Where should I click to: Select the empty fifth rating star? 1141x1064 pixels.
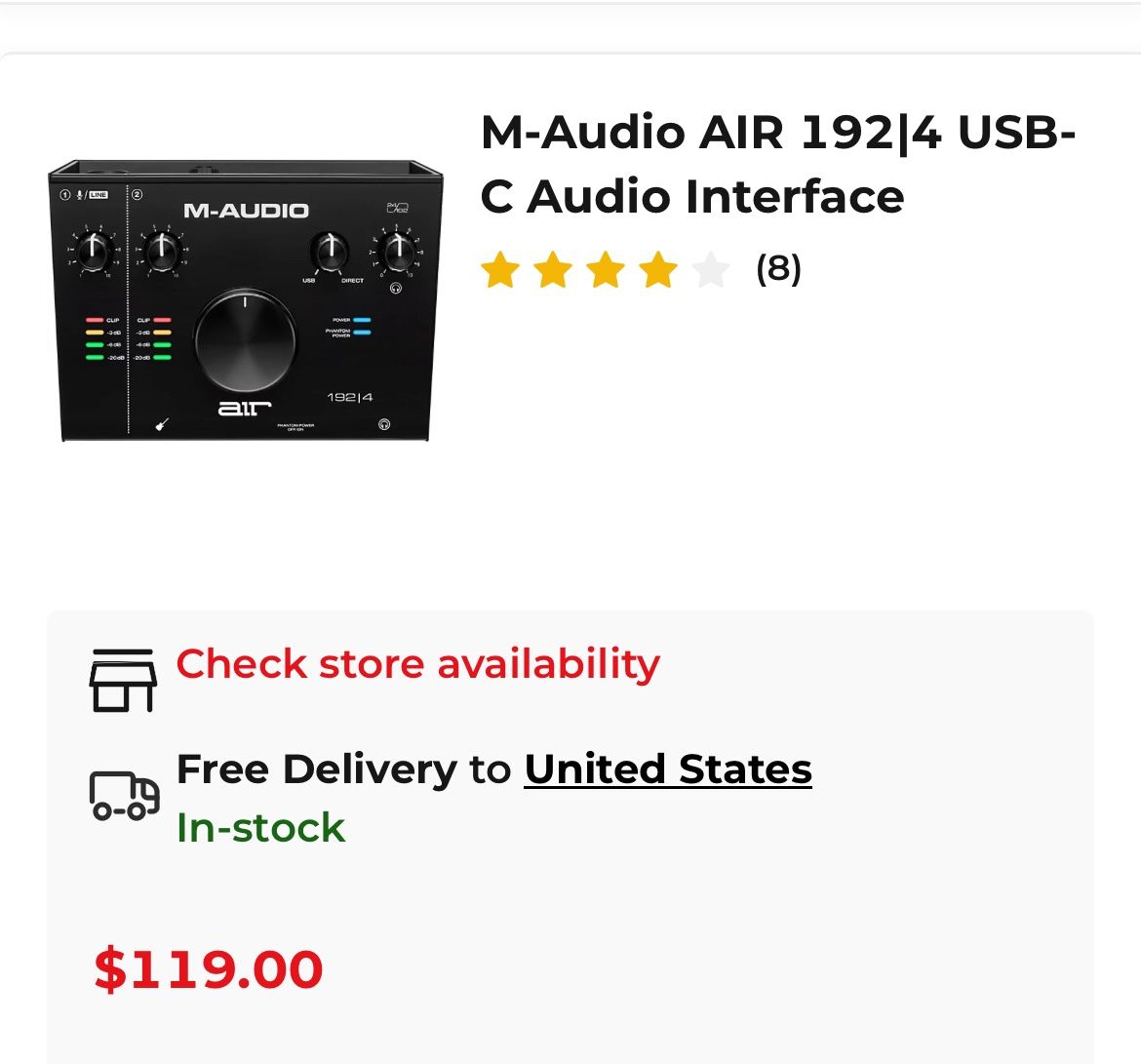point(713,270)
